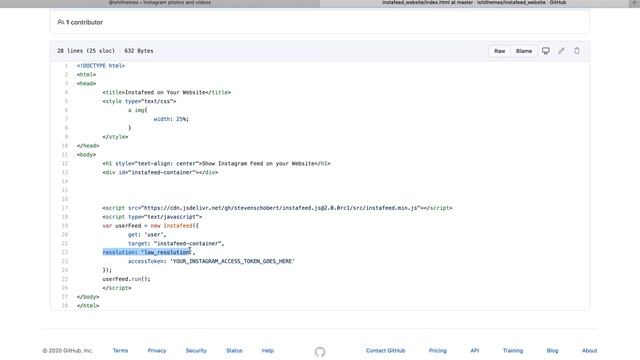This screenshot has width=640, height=360.
Task: Click line number 22 of the file
Action: (x=64, y=252)
